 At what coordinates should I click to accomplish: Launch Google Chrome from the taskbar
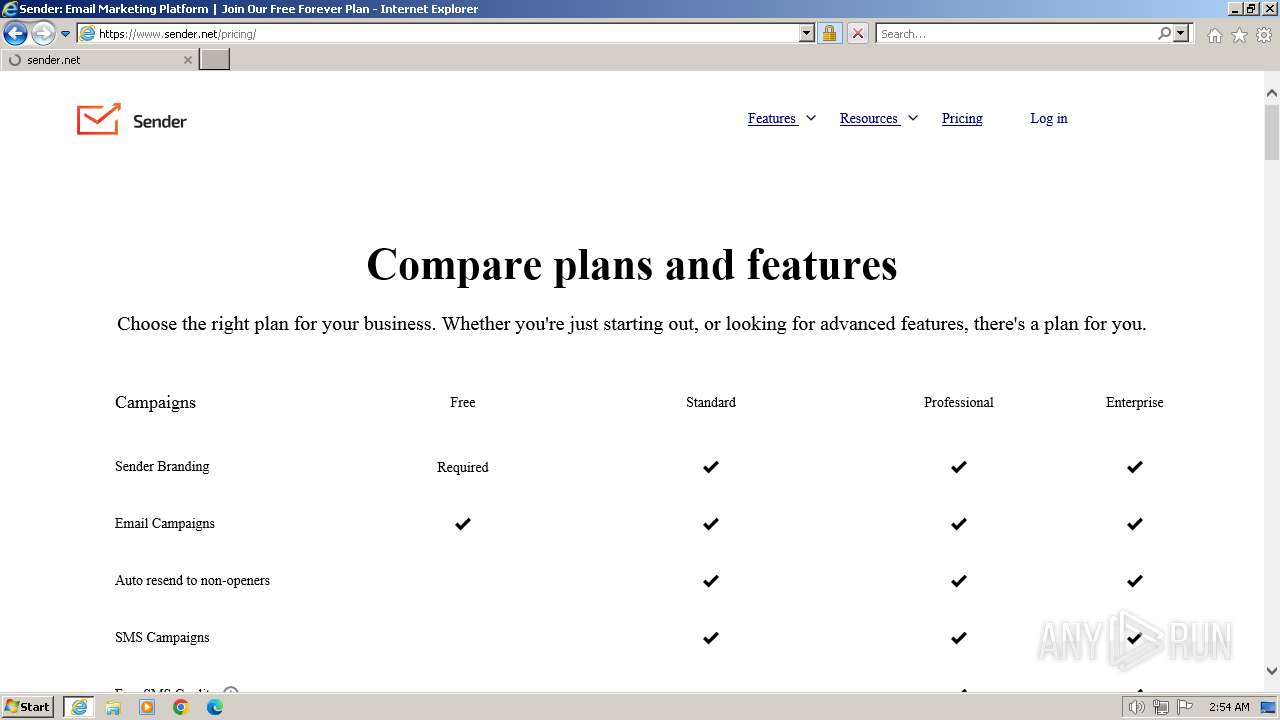(x=181, y=707)
